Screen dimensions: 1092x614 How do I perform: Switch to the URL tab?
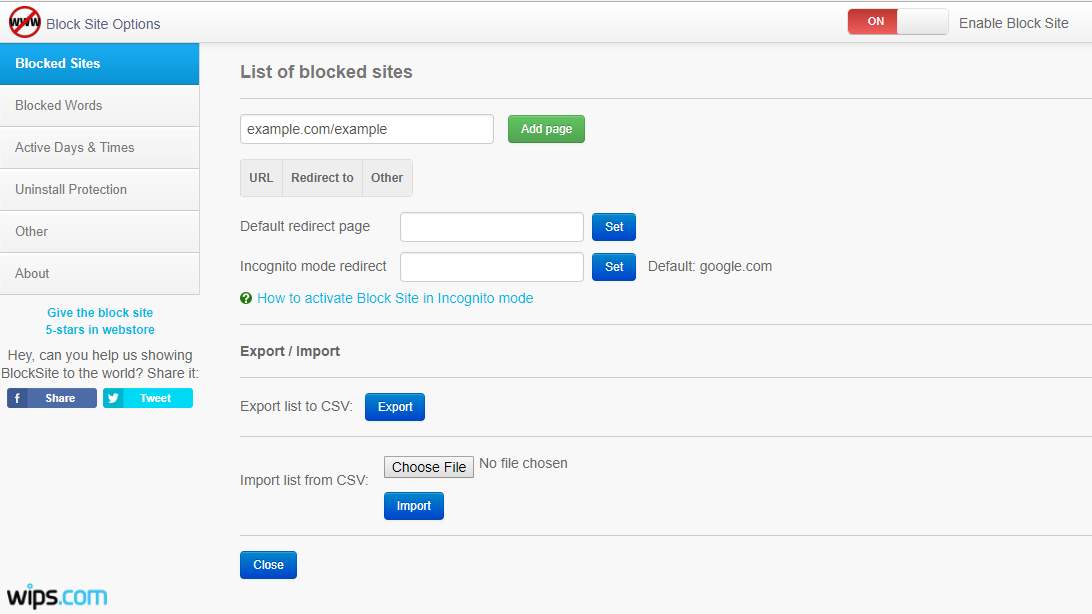(x=260, y=177)
